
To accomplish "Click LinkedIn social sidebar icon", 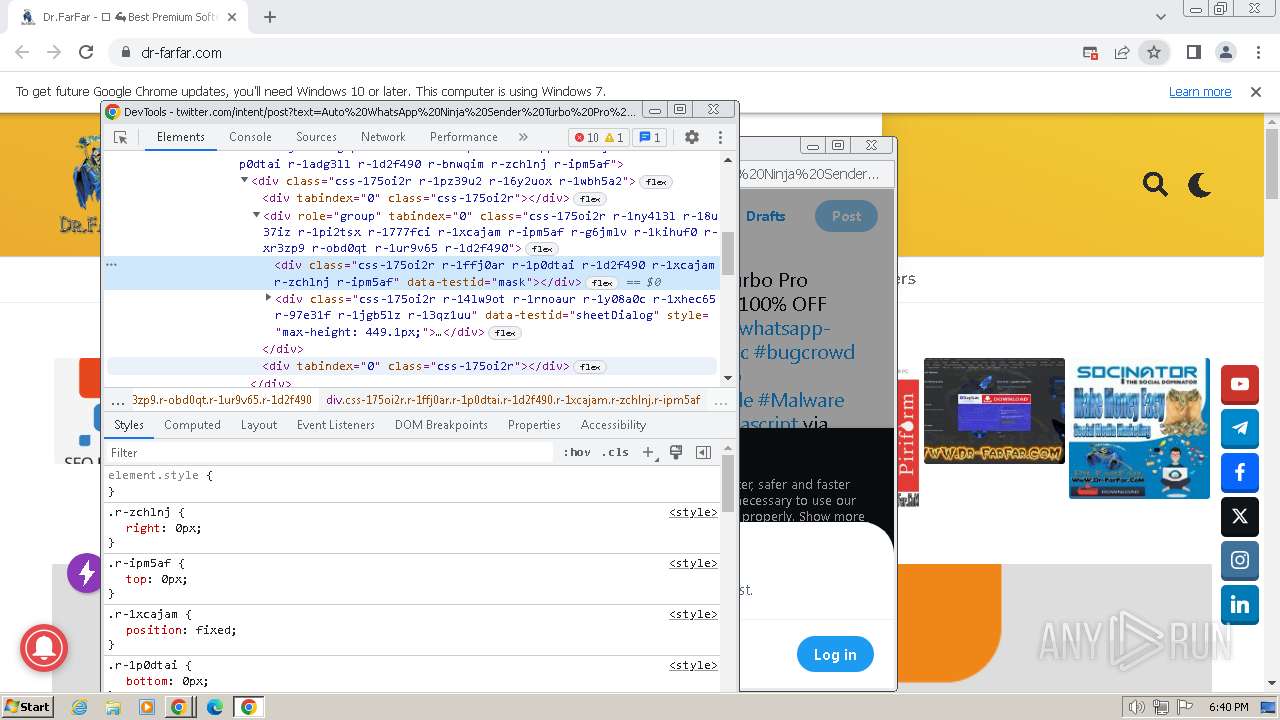I will [x=1240, y=604].
